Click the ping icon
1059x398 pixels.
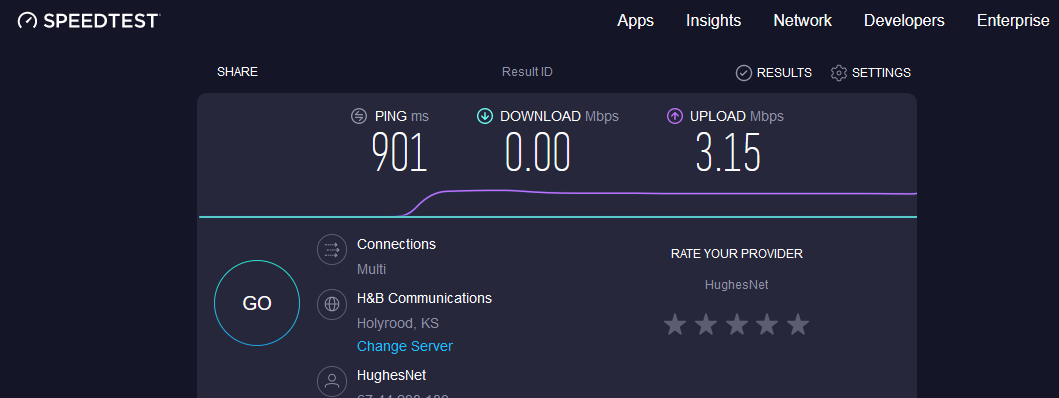(x=359, y=116)
